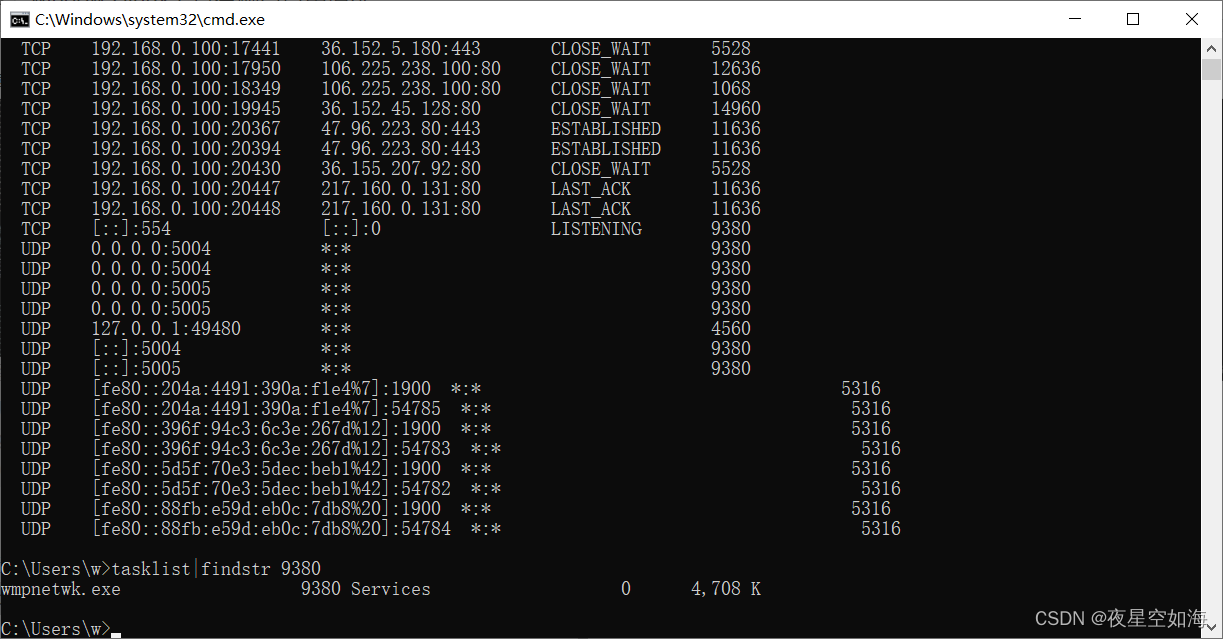Click address [fe80::88fb:e59d:eb0c:7db8%20]:1900
1223x639 pixels.
(266, 509)
